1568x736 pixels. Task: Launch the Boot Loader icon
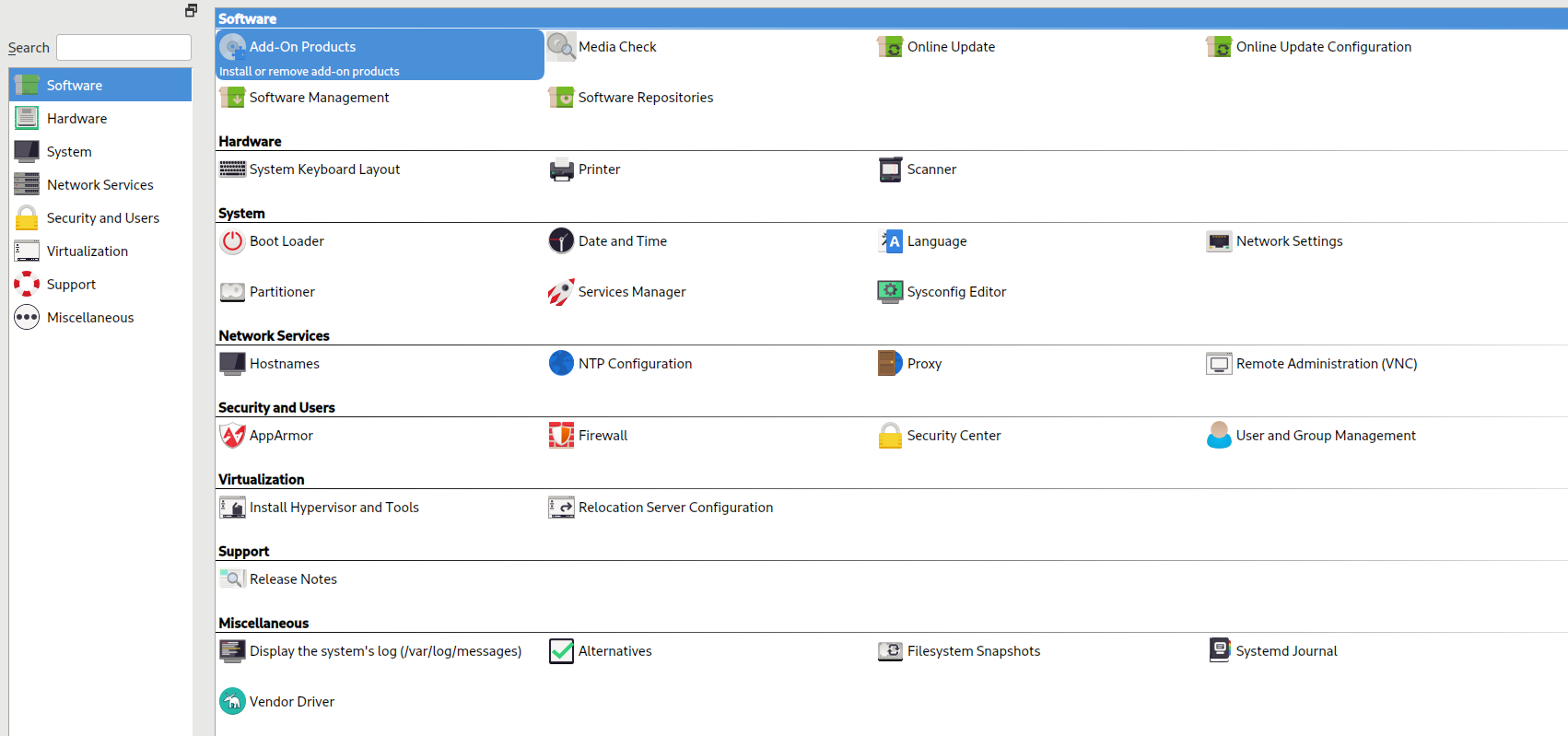point(232,241)
